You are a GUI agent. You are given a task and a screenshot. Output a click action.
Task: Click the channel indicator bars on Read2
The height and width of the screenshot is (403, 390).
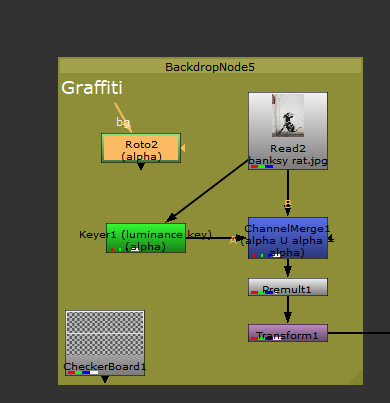pyautogui.click(x=262, y=166)
